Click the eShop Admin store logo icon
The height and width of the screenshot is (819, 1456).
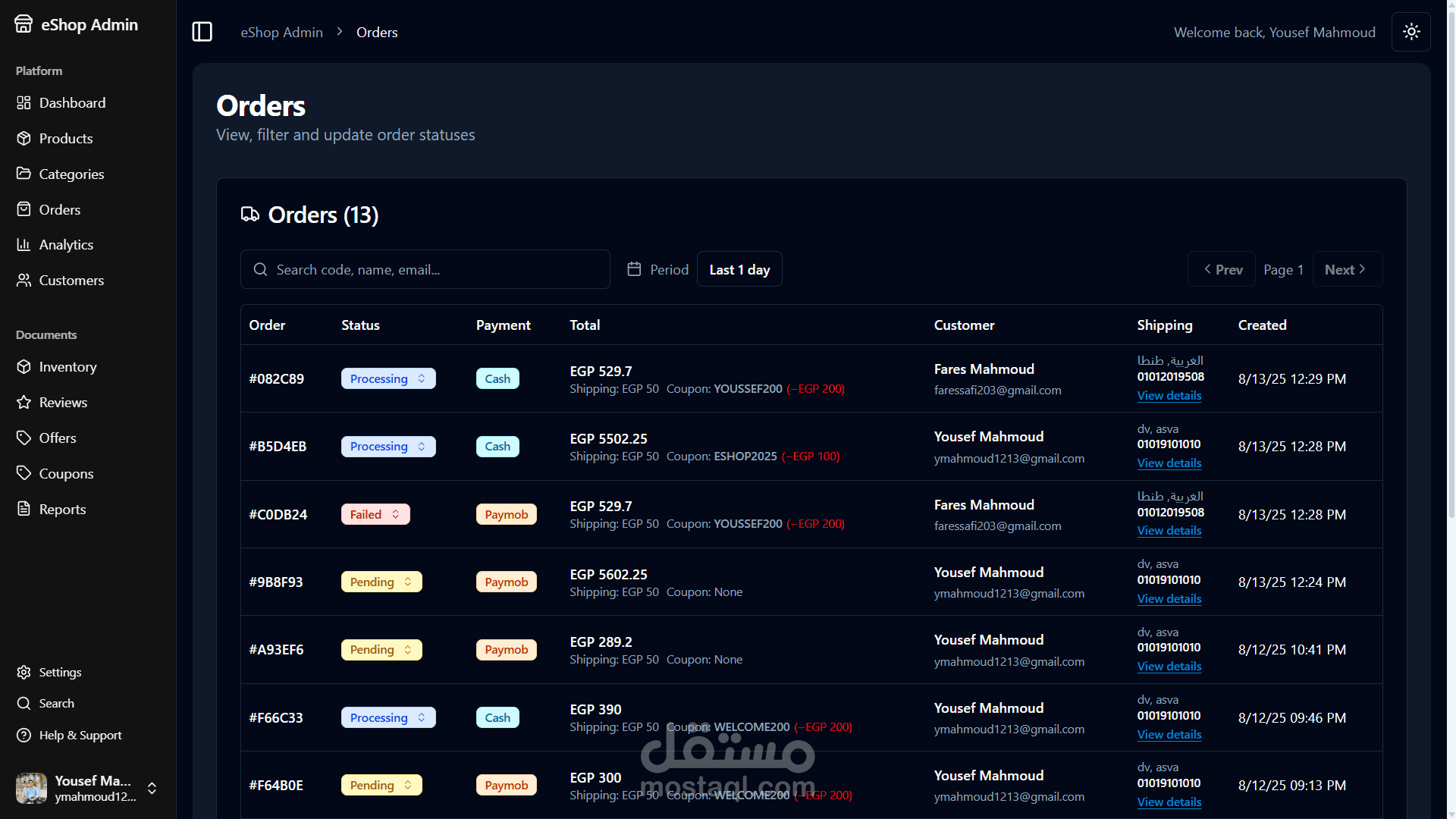(x=24, y=24)
